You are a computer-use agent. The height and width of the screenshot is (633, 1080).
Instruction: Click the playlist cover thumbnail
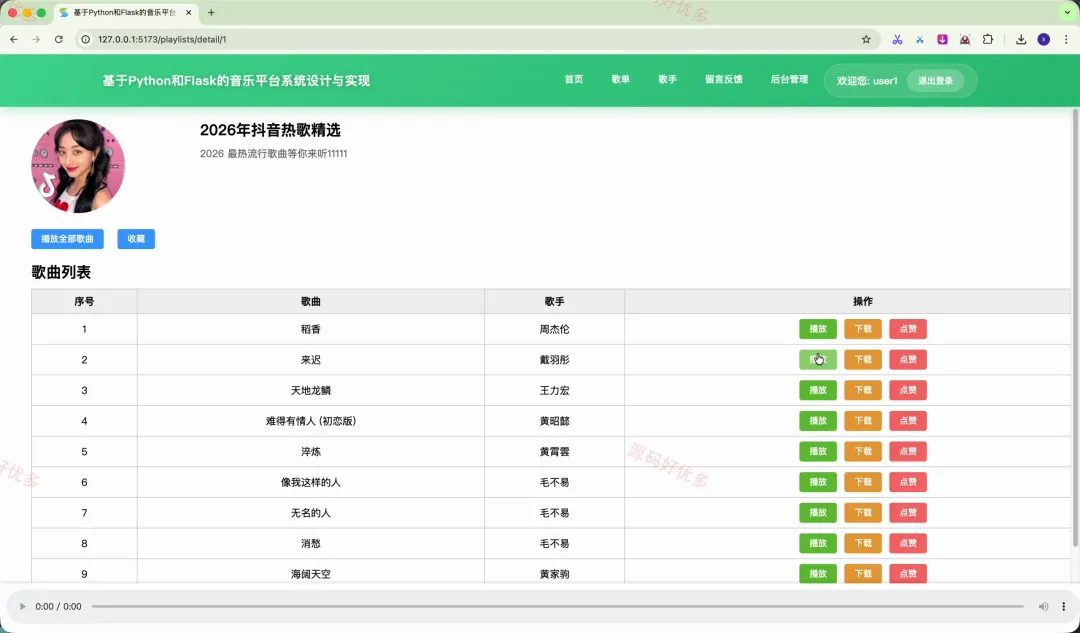(78, 166)
